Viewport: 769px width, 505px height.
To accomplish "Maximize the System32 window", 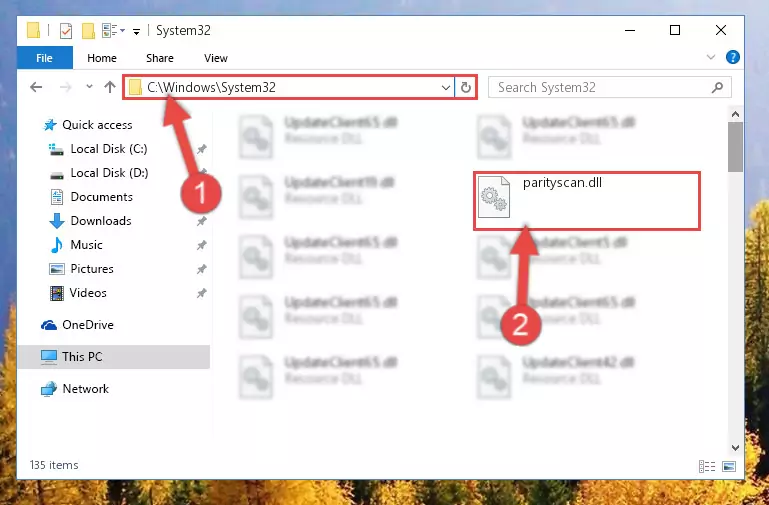I will (x=675, y=30).
